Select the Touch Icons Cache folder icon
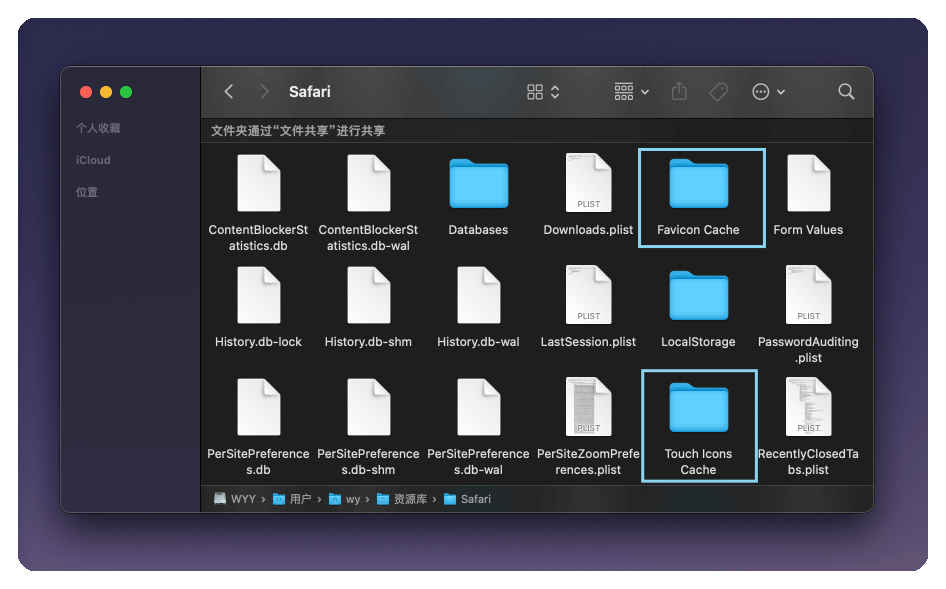The image size is (946, 589). click(699, 407)
